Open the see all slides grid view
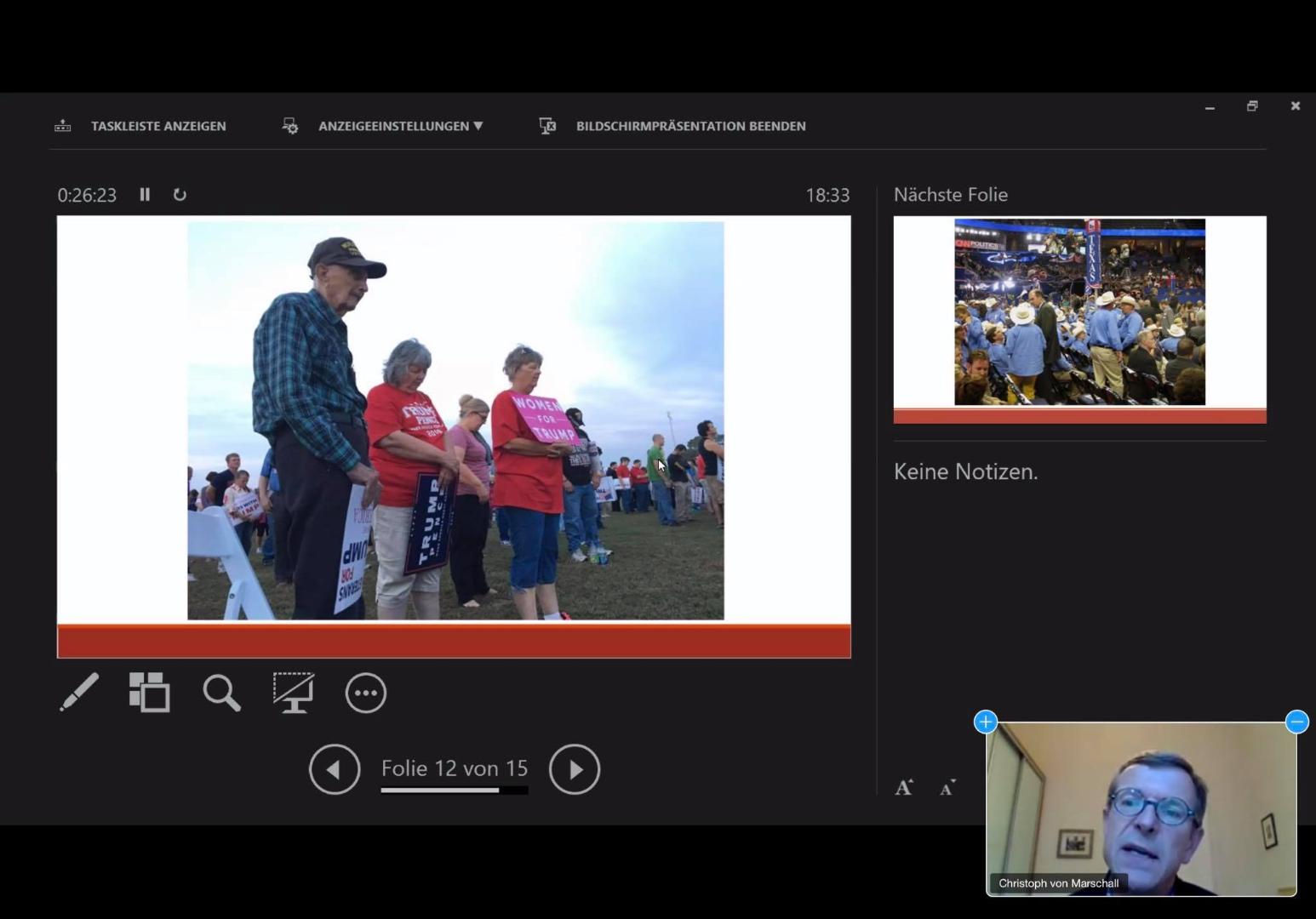Viewport: 1316px width, 919px height. click(x=149, y=692)
